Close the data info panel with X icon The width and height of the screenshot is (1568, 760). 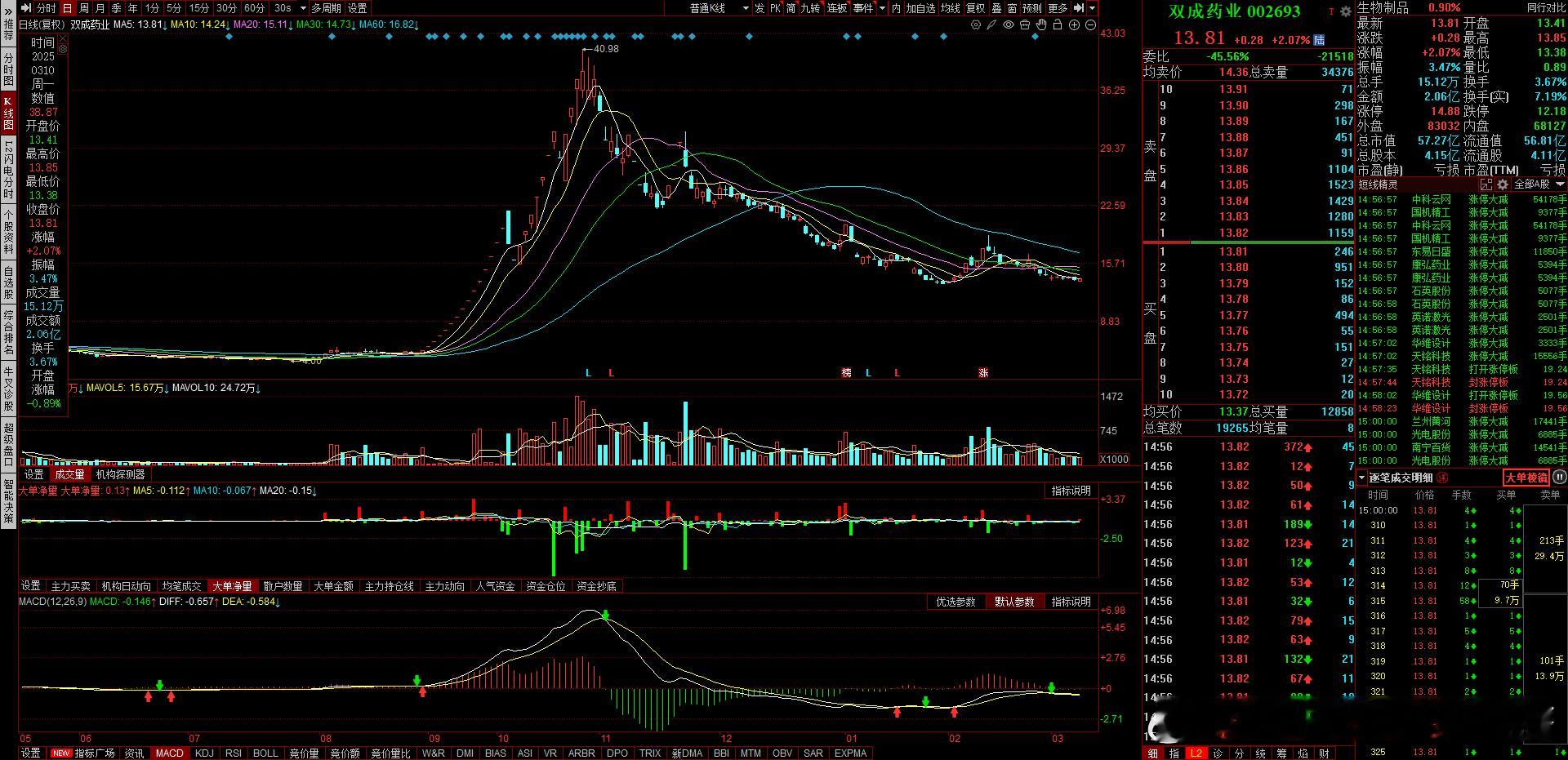tap(63, 39)
